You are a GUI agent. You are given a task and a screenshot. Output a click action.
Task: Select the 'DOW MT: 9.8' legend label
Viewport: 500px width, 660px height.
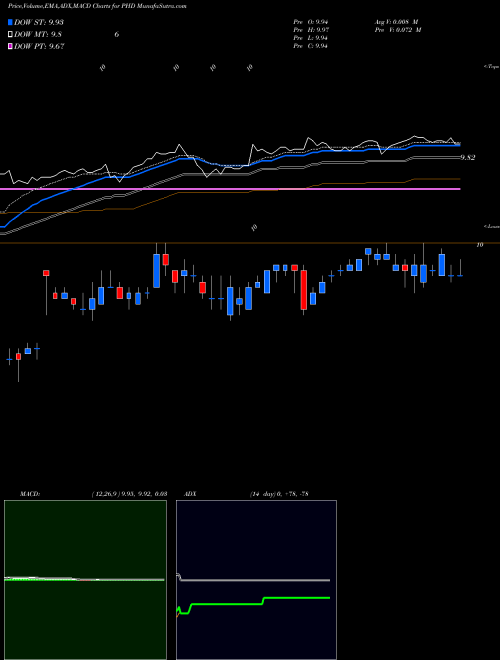coord(38,35)
